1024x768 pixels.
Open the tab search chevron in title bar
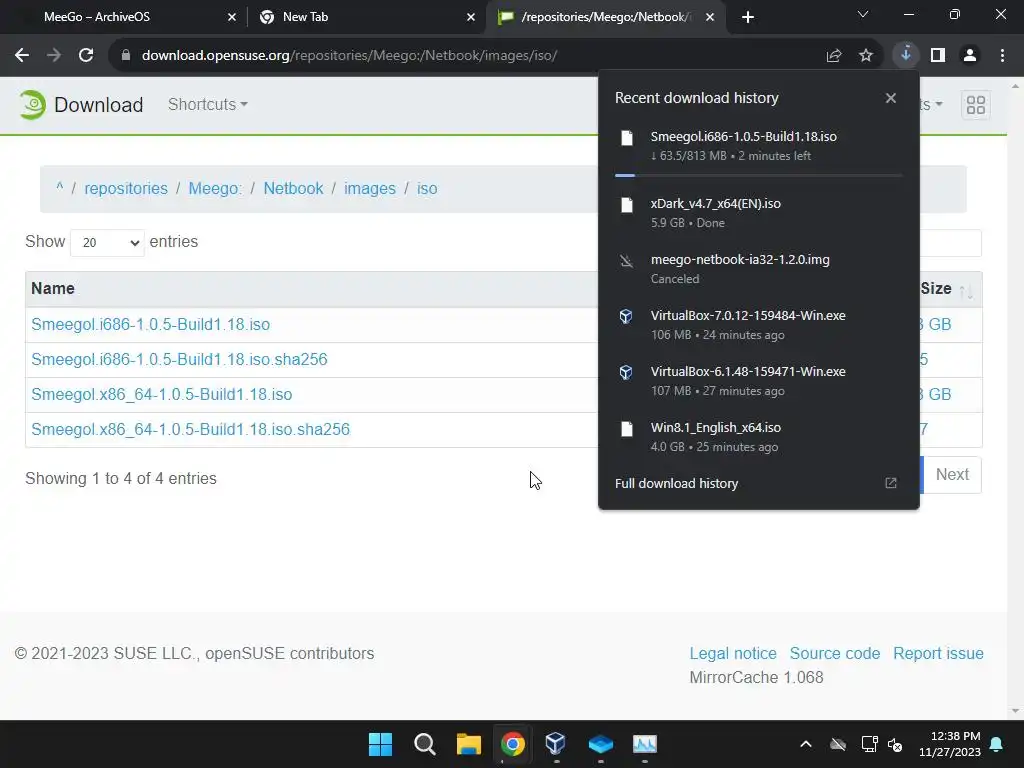point(863,14)
